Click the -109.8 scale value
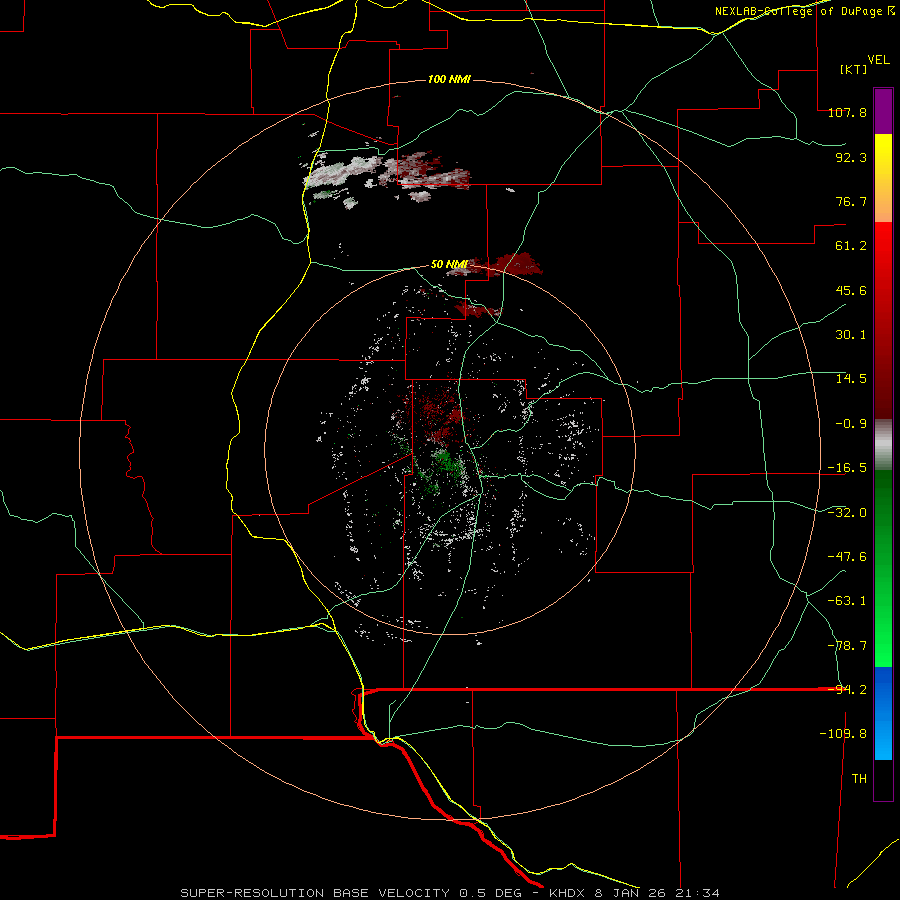Screen dimensions: 900x900 click(843, 734)
